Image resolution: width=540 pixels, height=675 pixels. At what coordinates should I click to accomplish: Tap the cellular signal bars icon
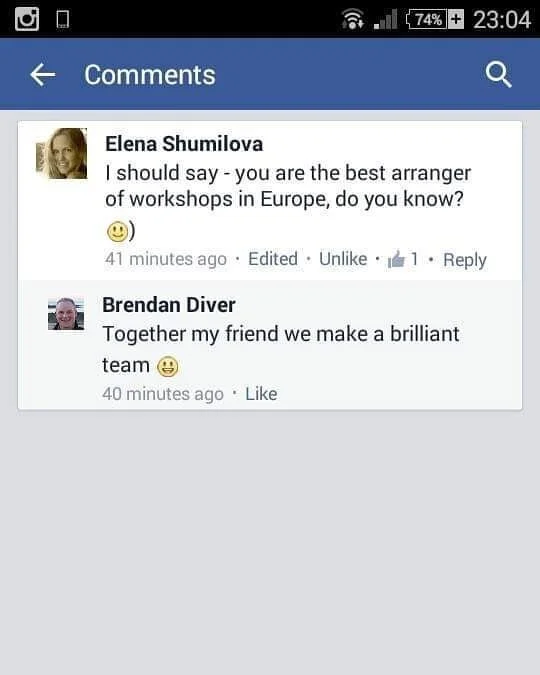[385, 20]
